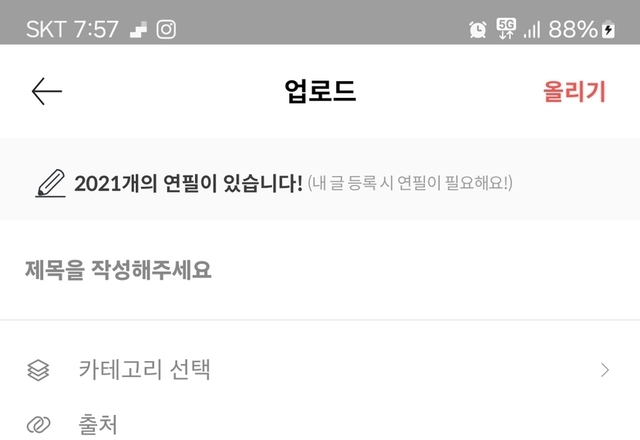Tap the back arrow icon
The width and height of the screenshot is (640, 440).
tap(47, 91)
